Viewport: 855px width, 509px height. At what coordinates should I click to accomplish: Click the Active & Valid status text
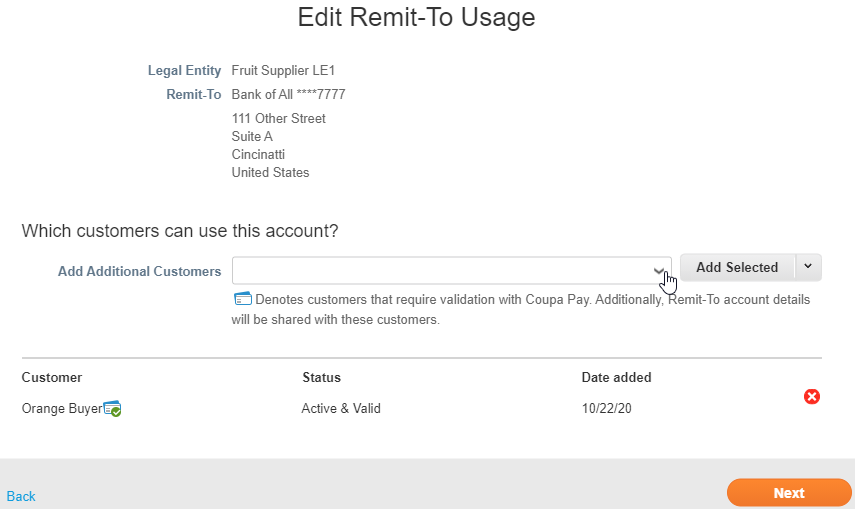point(341,408)
